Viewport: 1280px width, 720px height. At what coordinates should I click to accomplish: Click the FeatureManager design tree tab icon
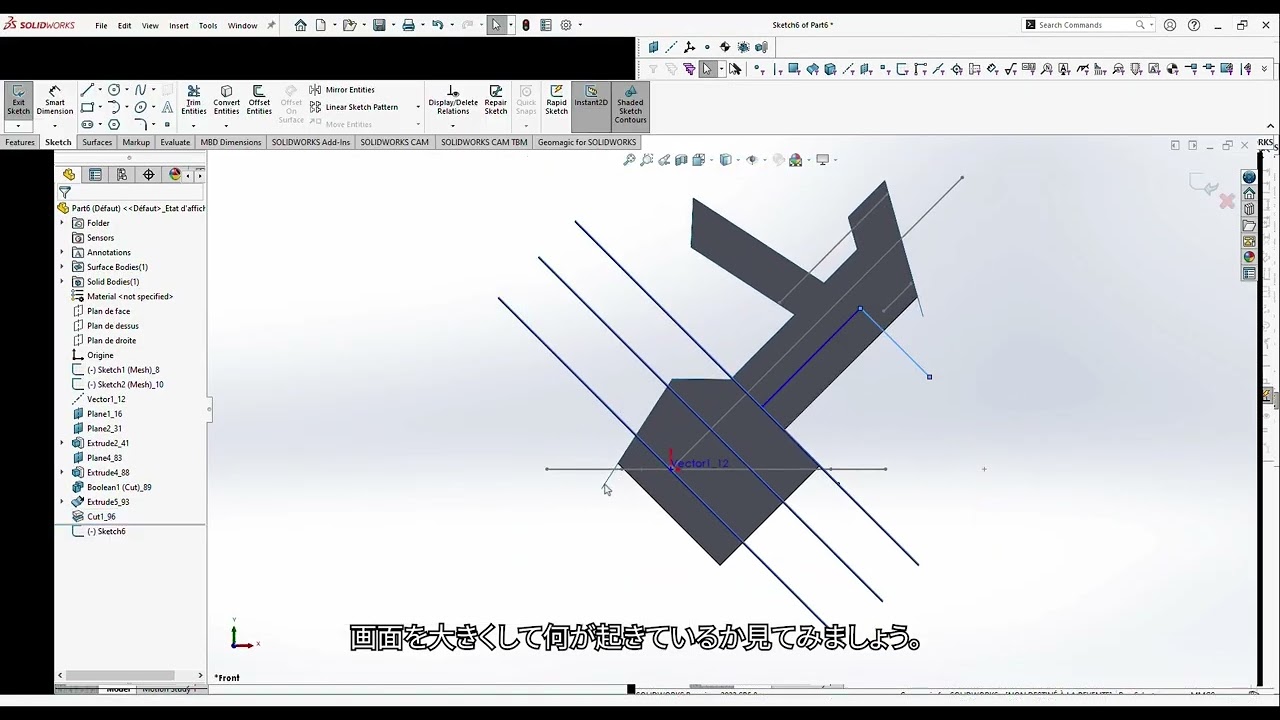point(69,174)
